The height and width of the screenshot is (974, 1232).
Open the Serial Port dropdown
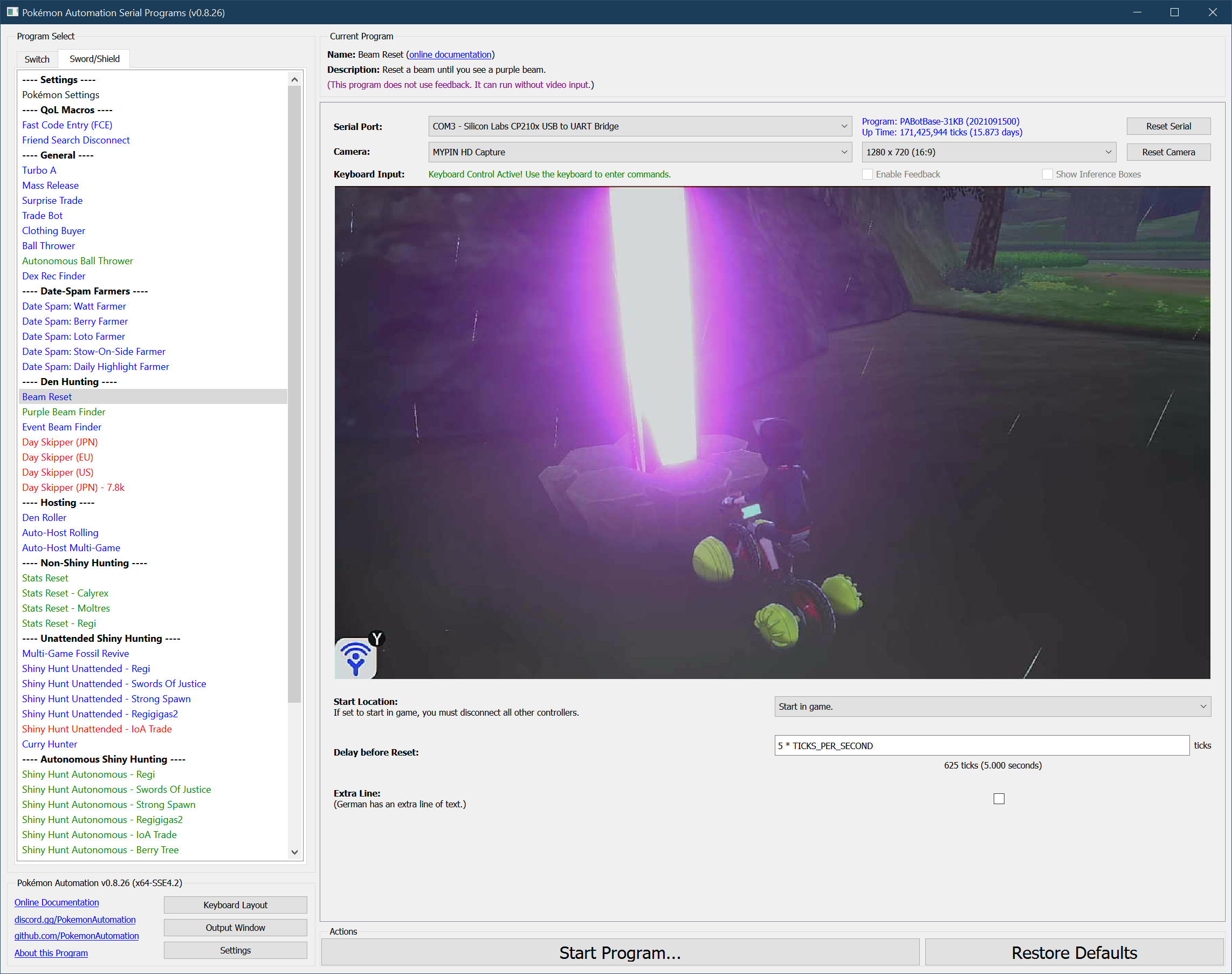[x=639, y=126]
